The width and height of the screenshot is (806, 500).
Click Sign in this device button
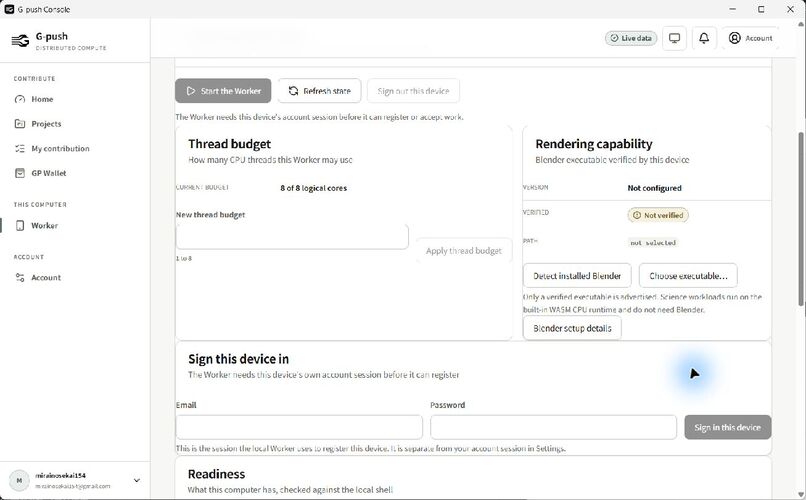point(727,428)
